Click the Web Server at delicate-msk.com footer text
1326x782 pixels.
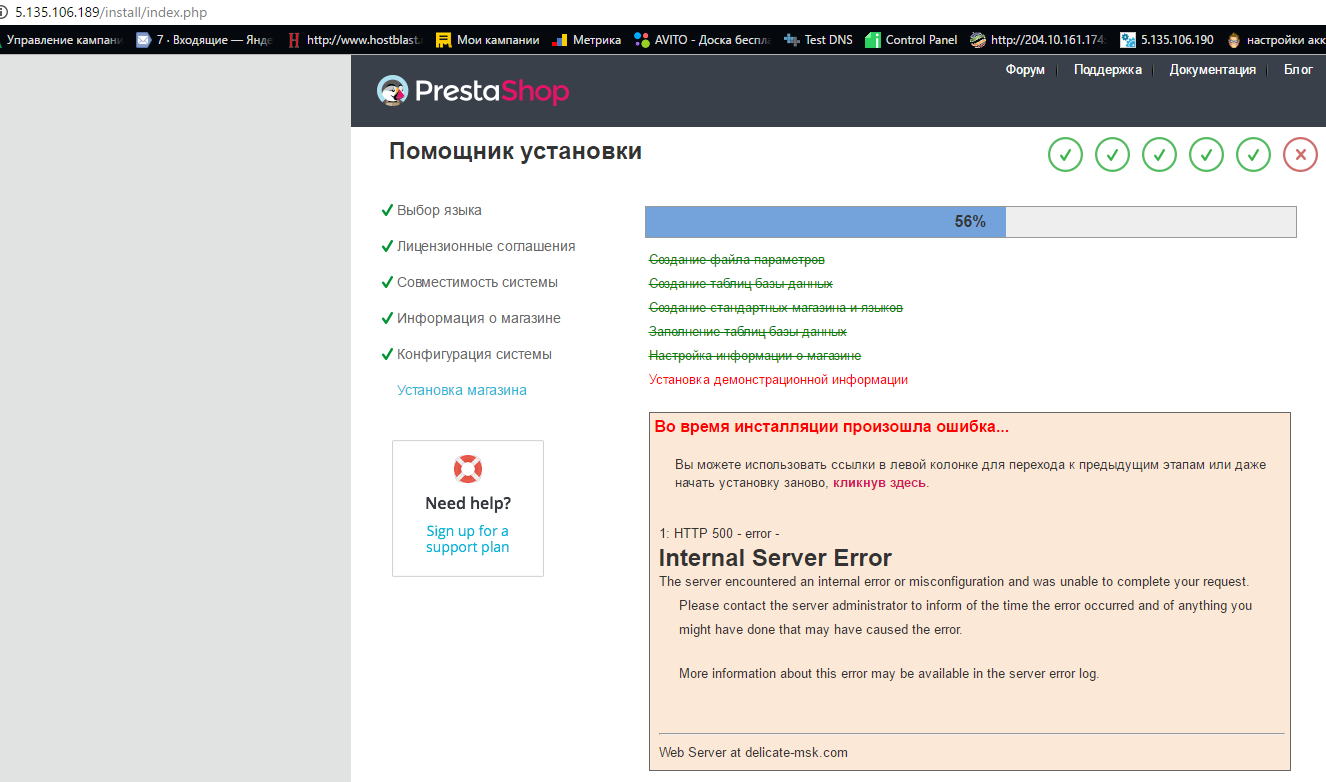tap(753, 753)
